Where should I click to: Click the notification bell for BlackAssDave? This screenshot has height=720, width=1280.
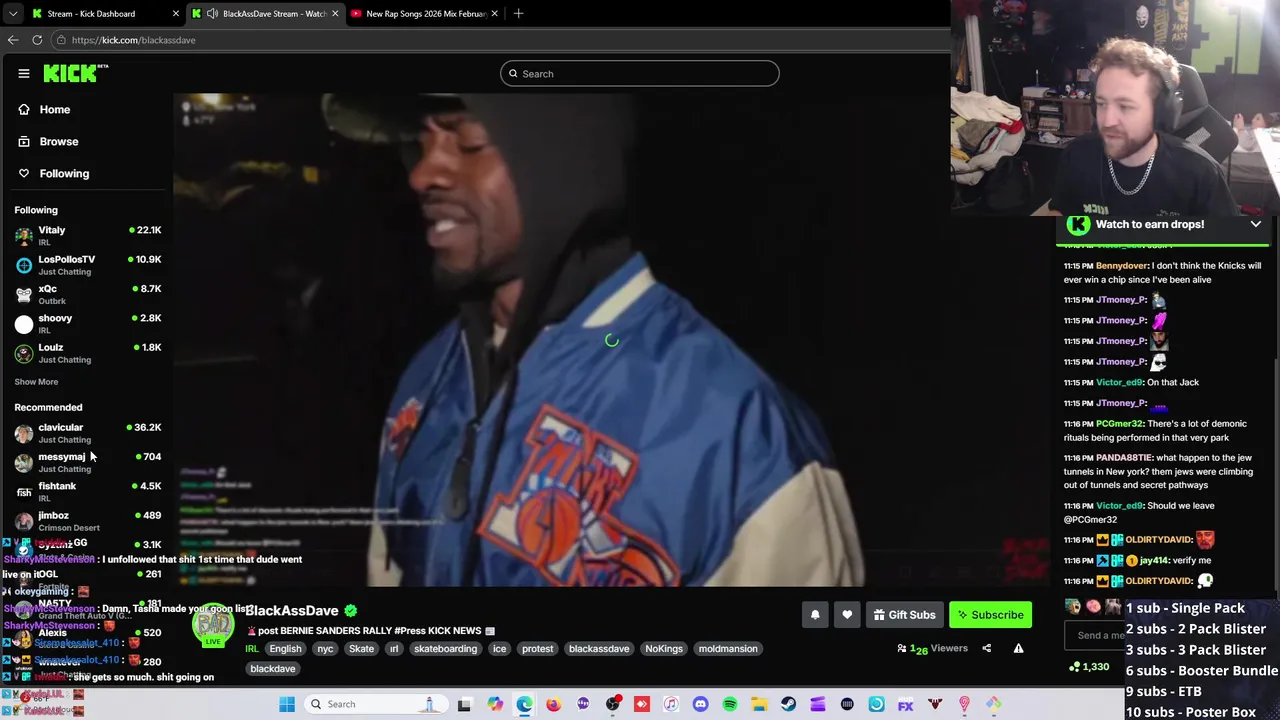pos(815,615)
